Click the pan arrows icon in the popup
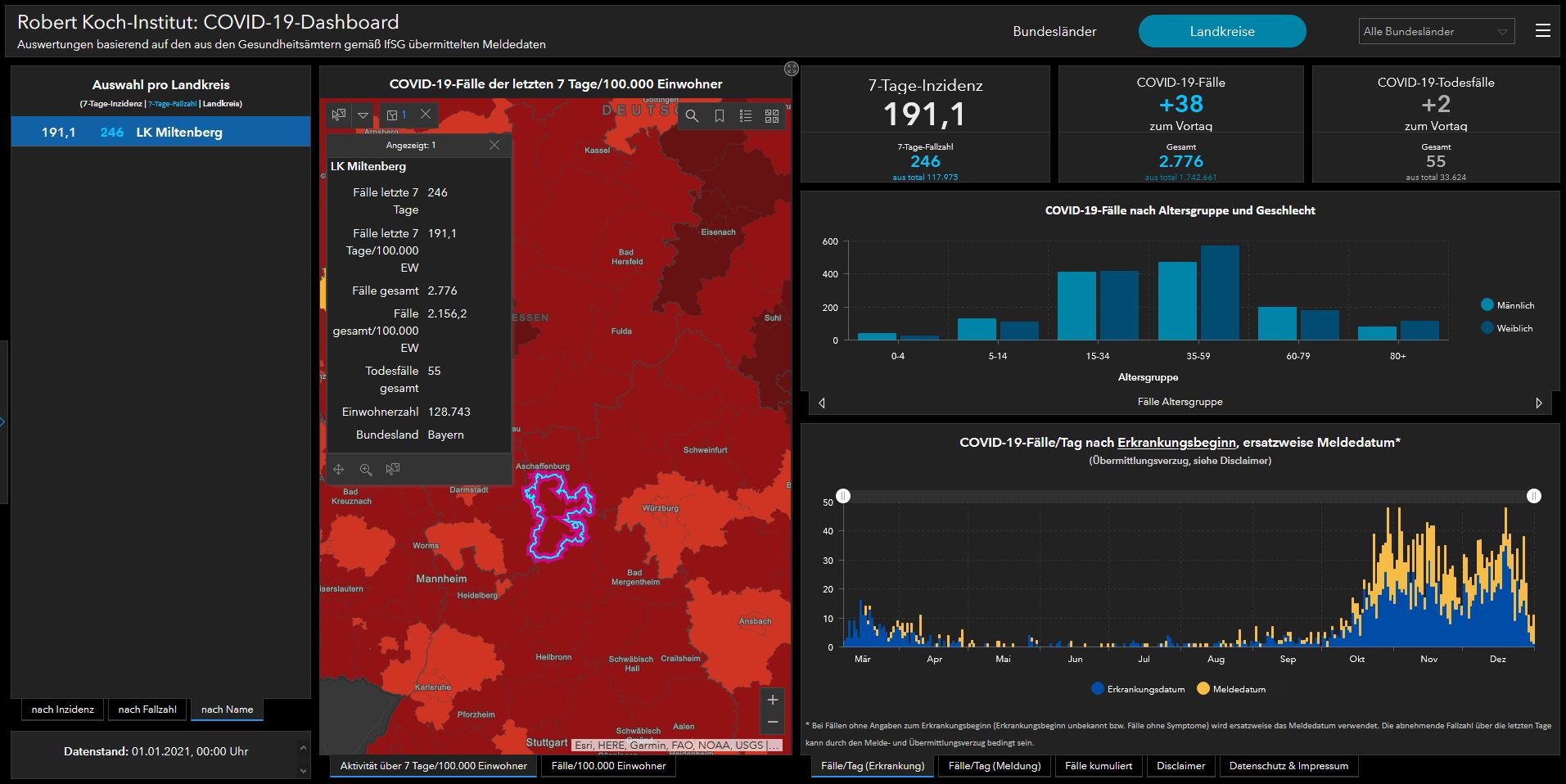1566x784 pixels. pyautogui.click(x=338, y=469)
